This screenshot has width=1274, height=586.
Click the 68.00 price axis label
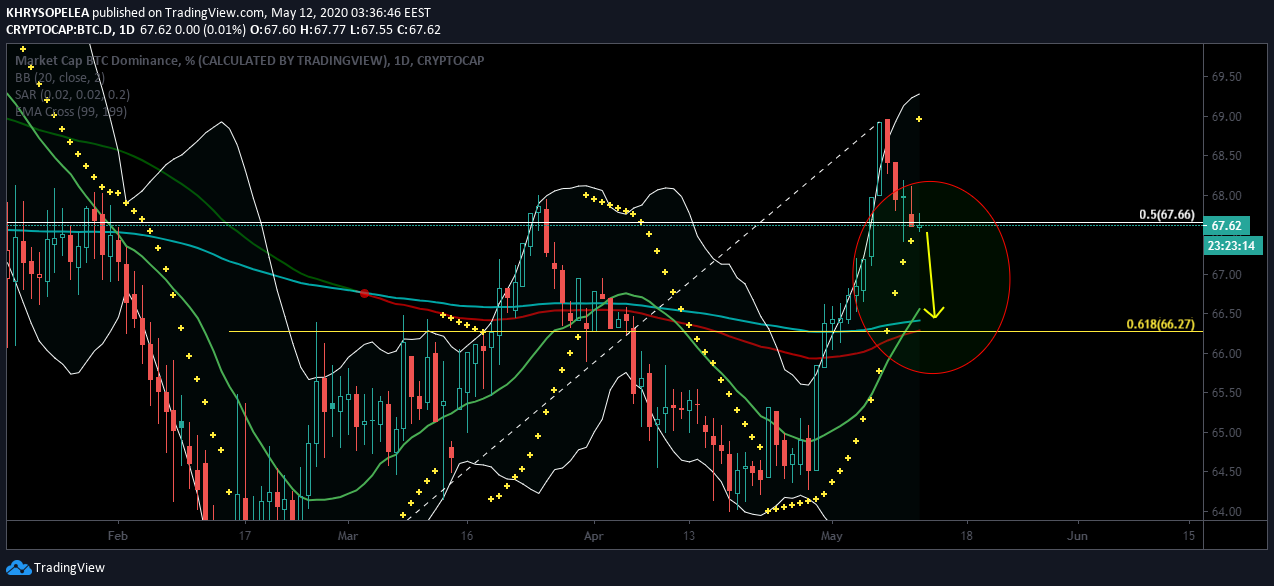1226,196
